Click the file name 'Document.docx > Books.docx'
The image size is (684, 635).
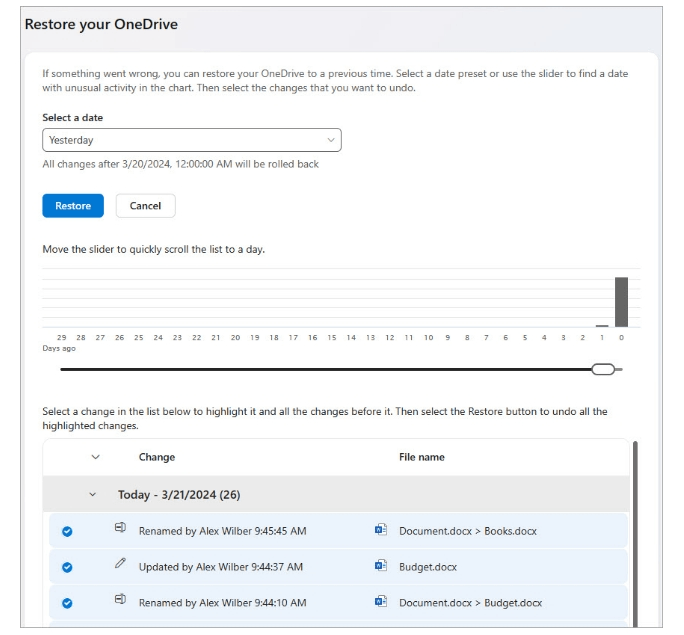click(468, 531)
